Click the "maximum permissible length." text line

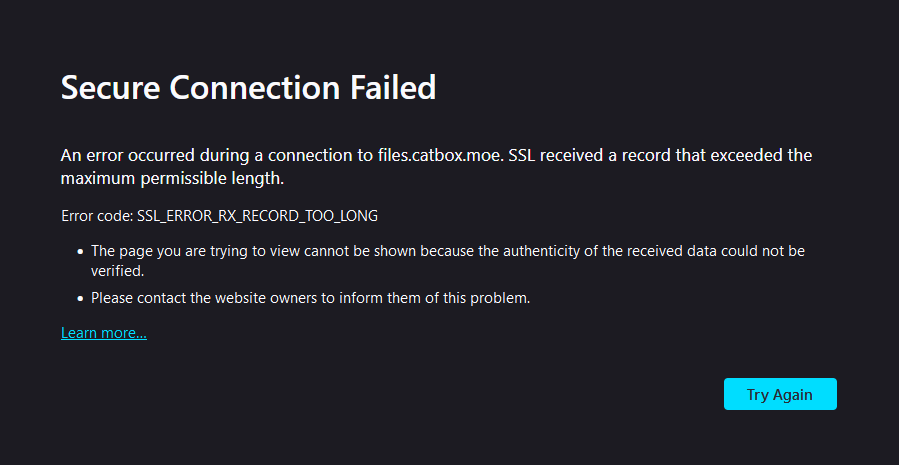coord(173,179)
